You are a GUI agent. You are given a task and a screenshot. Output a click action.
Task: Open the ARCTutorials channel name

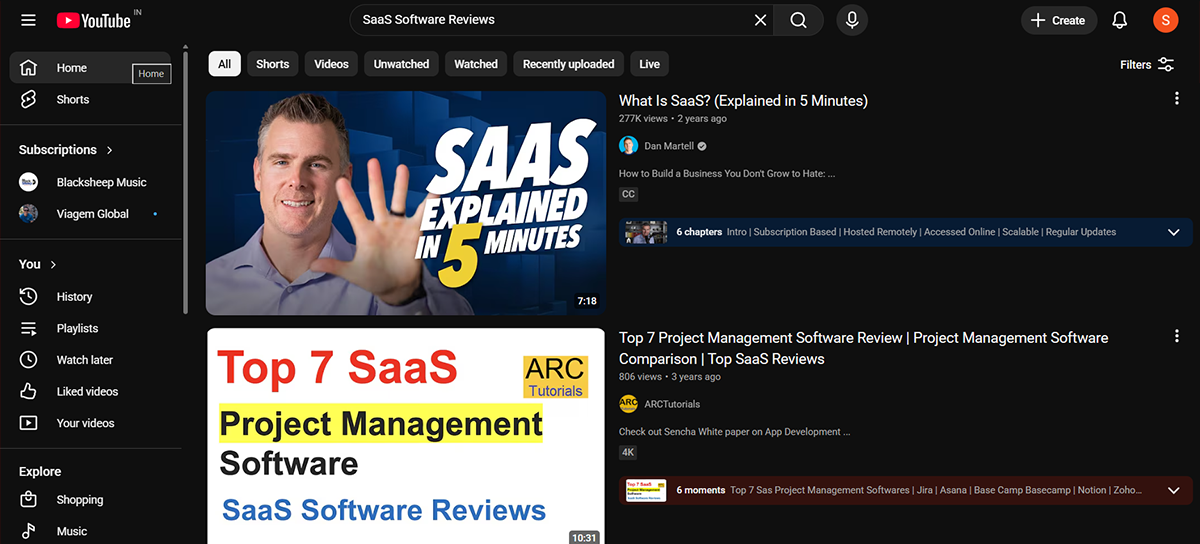[x=672, y=404]
